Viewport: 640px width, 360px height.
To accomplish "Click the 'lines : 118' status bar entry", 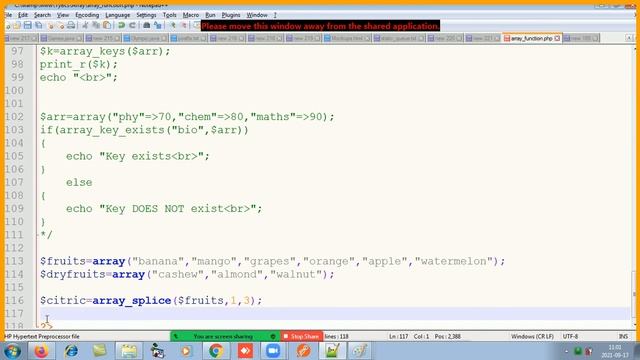I will pos(337,336).
